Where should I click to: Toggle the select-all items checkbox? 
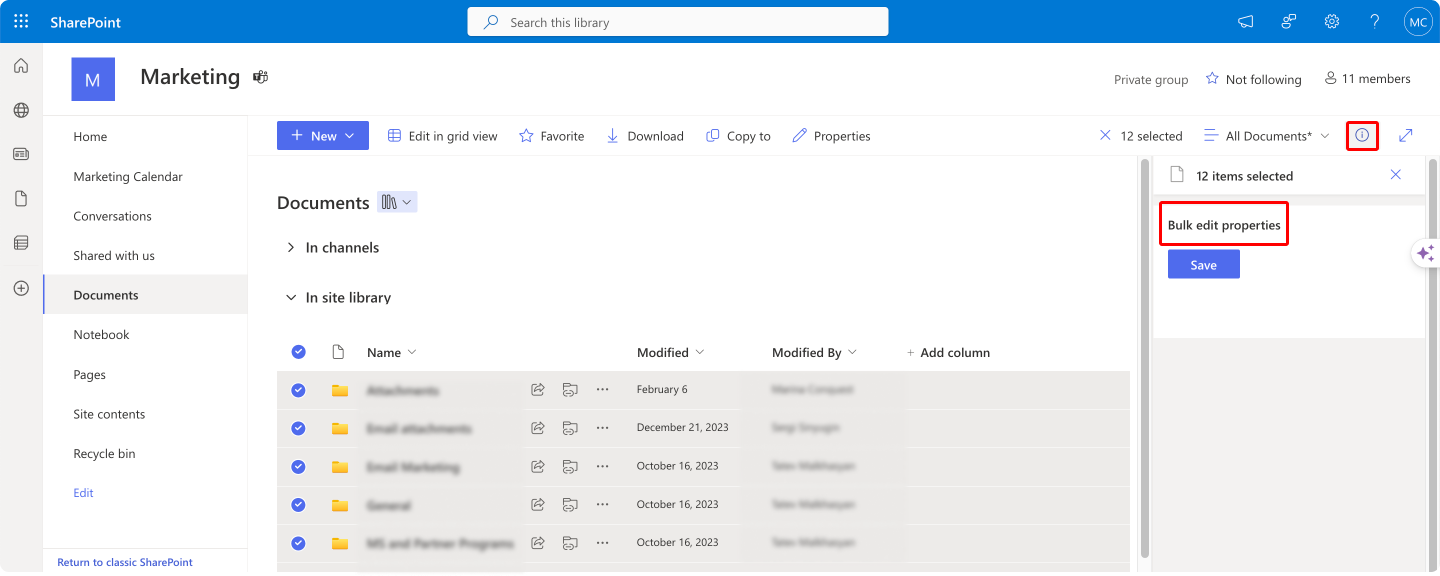click(x=298, y=352)
